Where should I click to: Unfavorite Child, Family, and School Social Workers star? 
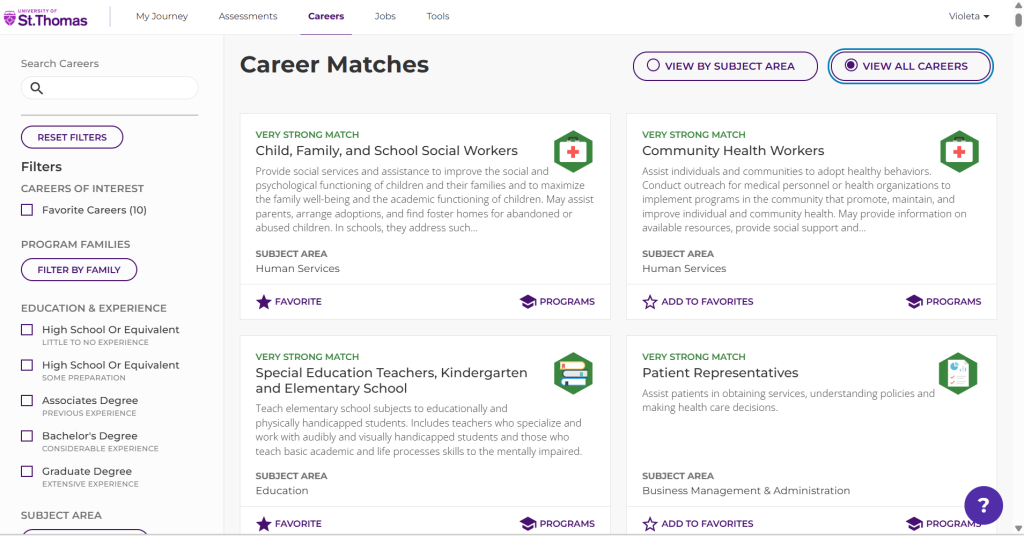click(263, 302)
